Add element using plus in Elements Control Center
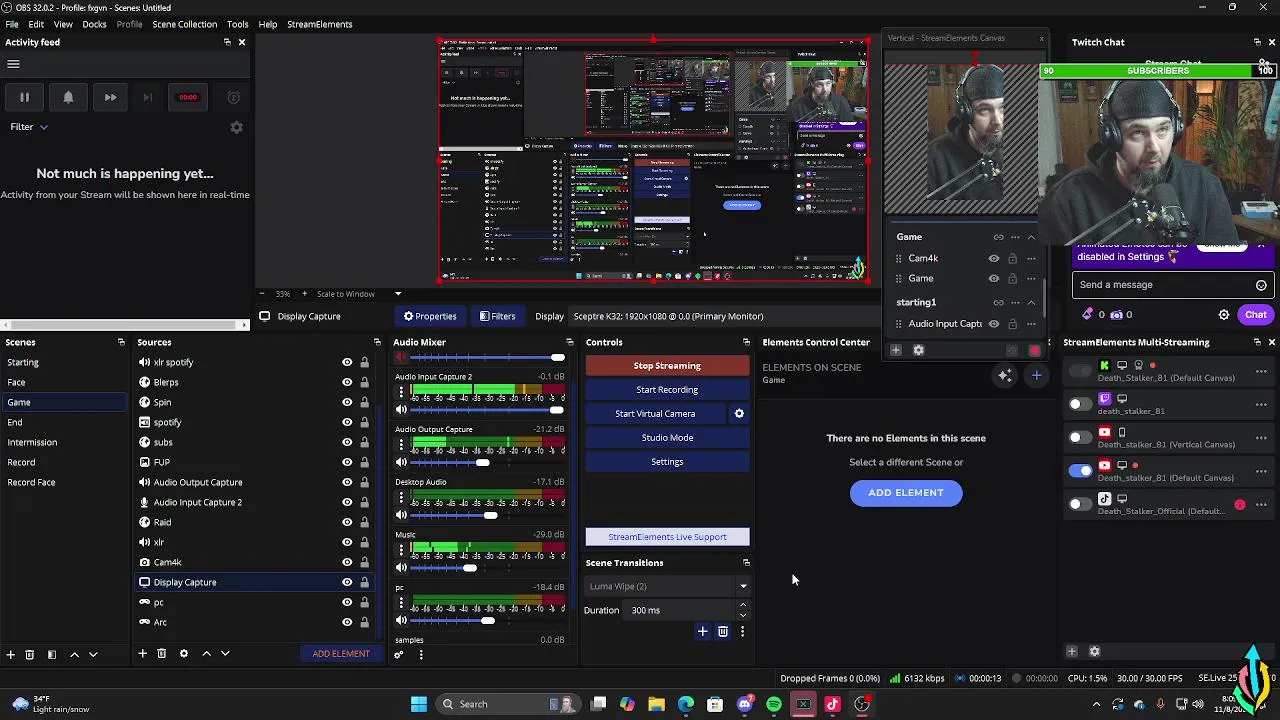This screenshot has width=1280, height=720. (1036, 375)
